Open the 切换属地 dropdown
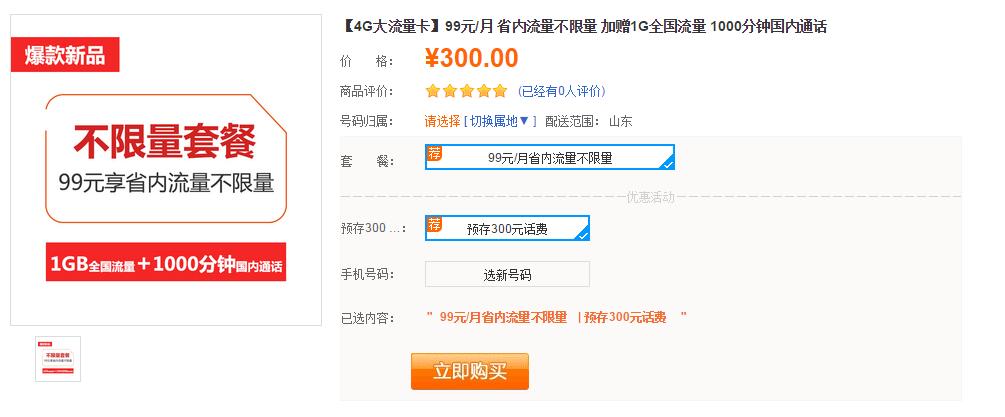The height and width of the screenshot is (417, 1005). pos(500,122)
